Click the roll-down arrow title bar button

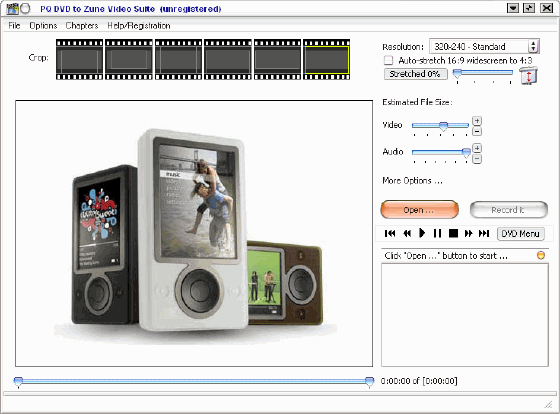pos(513,8)
